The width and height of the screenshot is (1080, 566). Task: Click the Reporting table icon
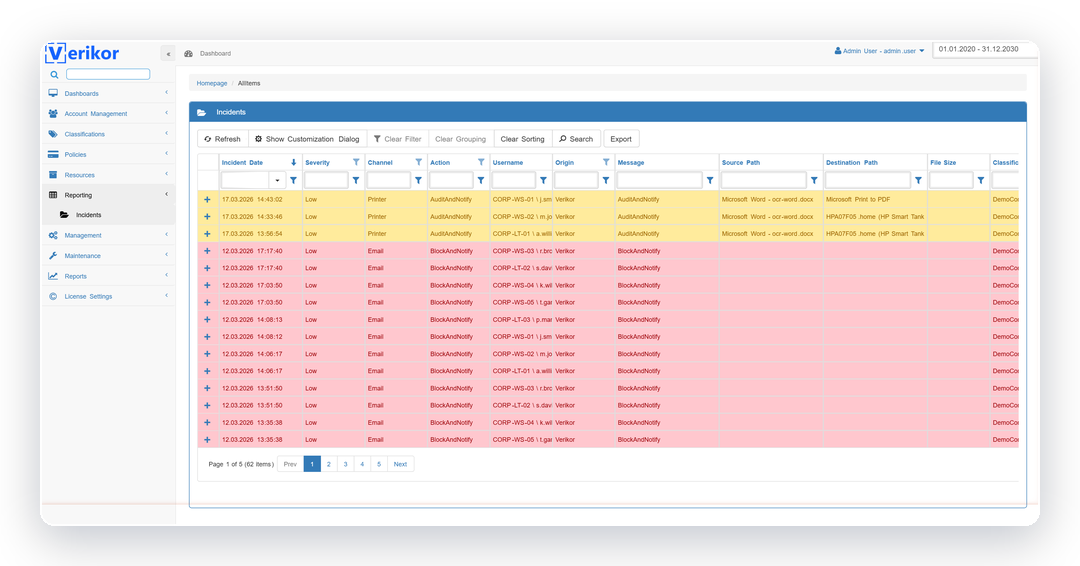point(53,195)
